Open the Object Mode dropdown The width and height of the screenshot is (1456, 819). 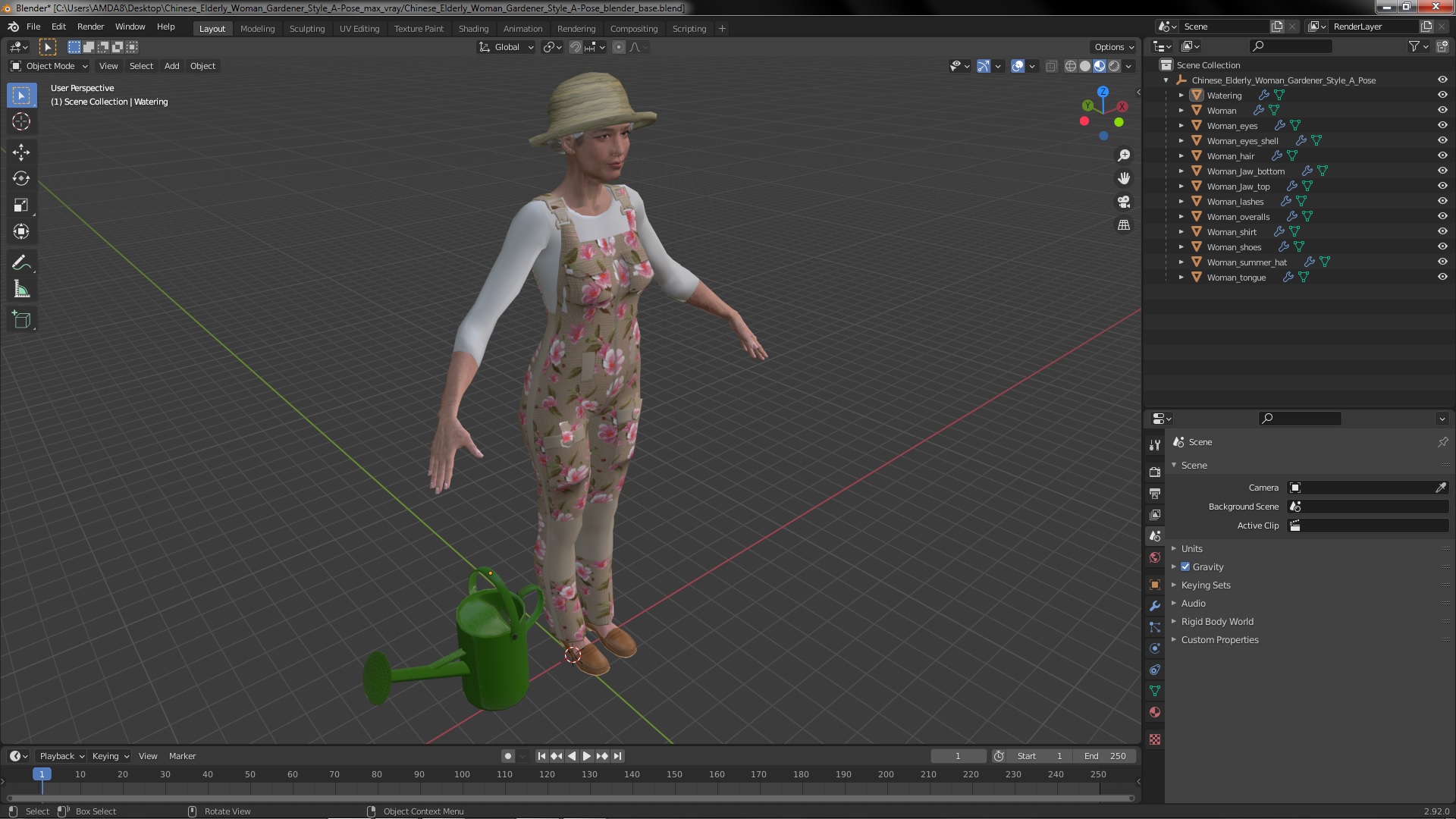(49, 66)
